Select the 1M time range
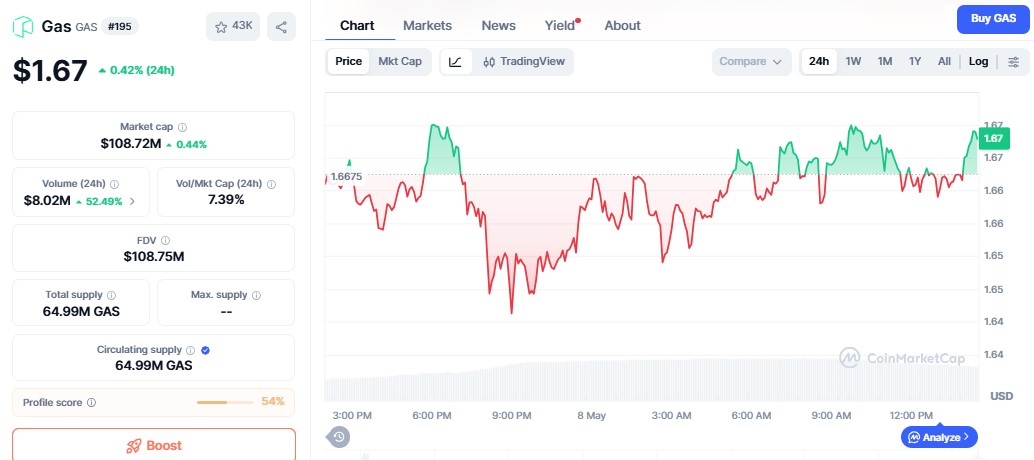Viewport: 1034px width, 460px height. (x=885, y=61)
